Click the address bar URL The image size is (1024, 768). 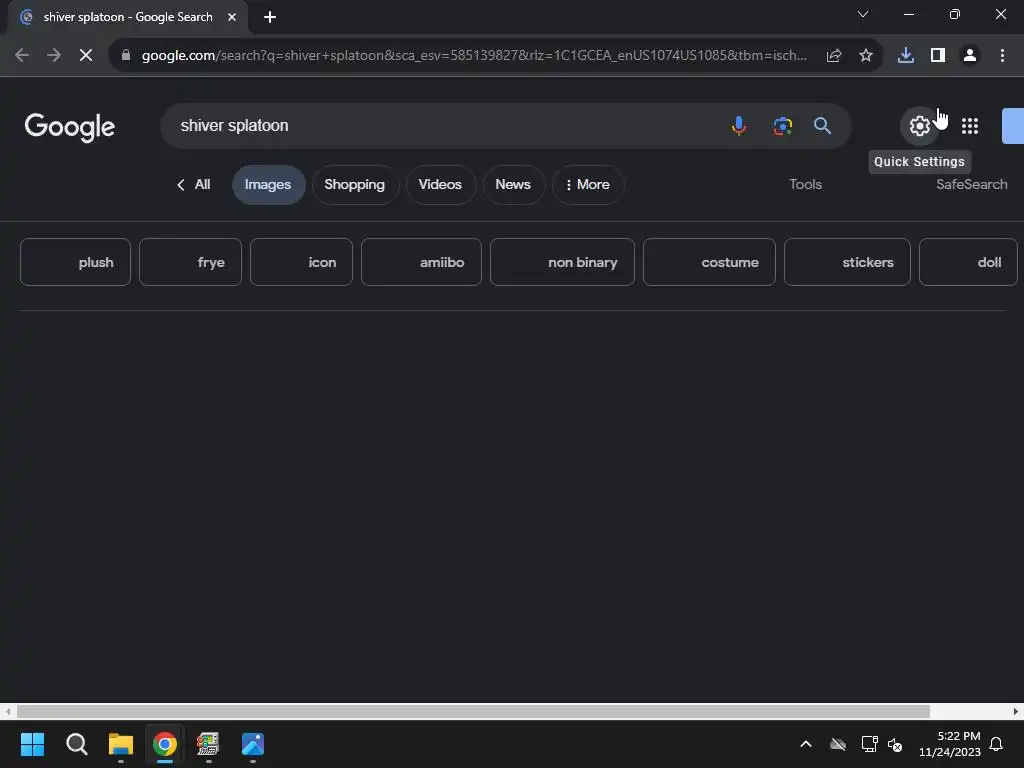click(x=474, y=56)
